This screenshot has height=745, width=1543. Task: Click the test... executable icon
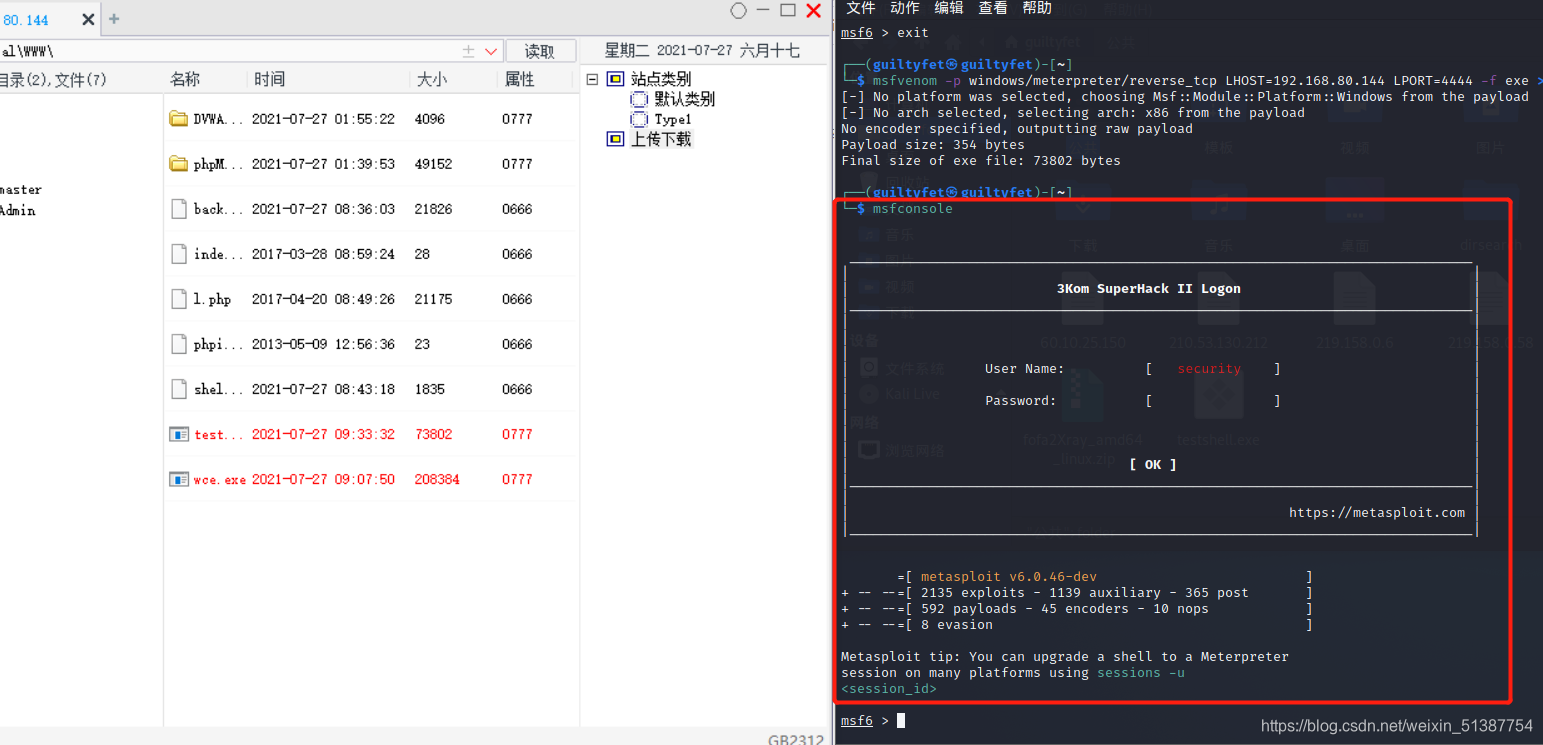click(179, 434)
